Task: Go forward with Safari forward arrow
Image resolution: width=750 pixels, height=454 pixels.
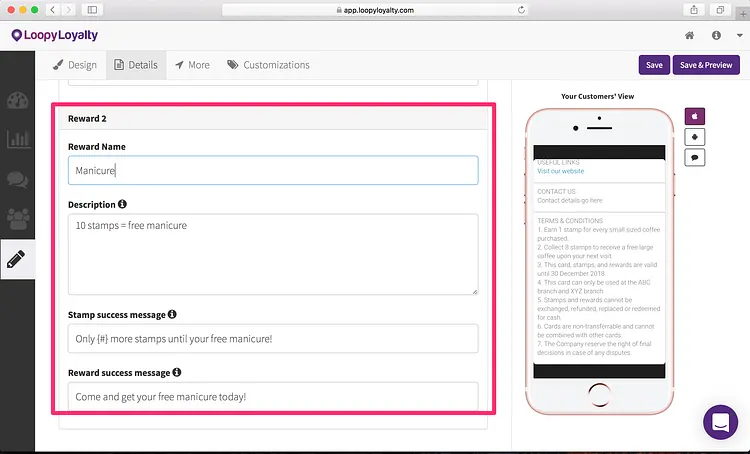Action: coord(68,10)
